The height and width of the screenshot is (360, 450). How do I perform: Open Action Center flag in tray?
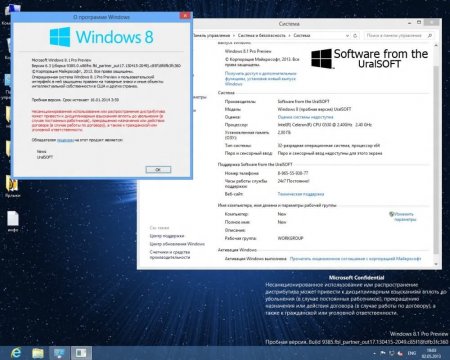(x=383, y=353)
